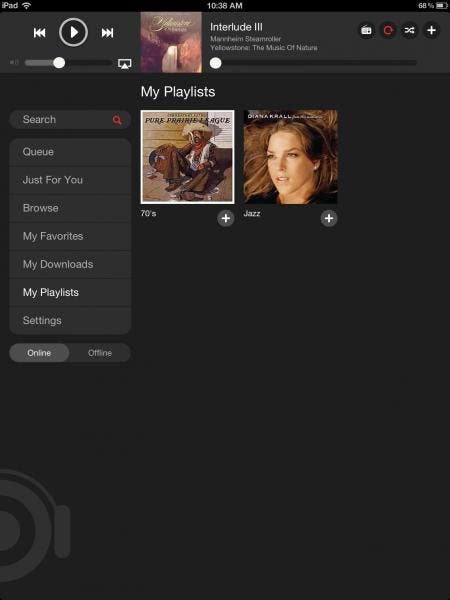
Task: Click the red search magnifier icon
Action: point(117,120)
